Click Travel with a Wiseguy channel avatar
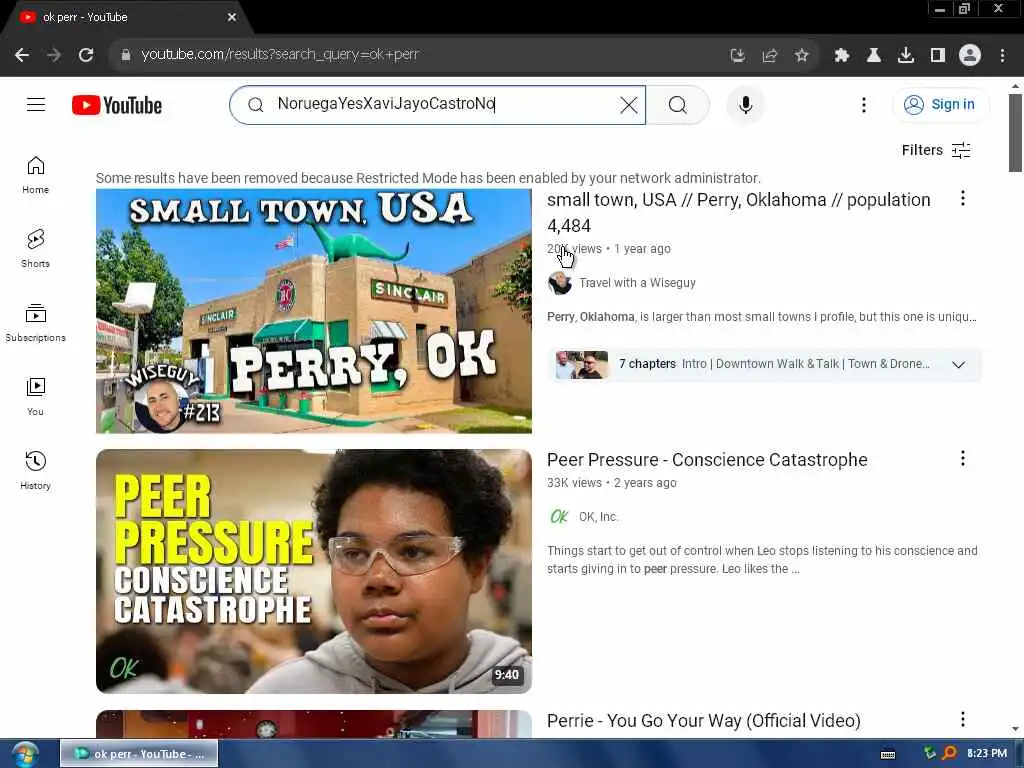This screenshot has height=768, width=1024. click(x=560, y=283)
